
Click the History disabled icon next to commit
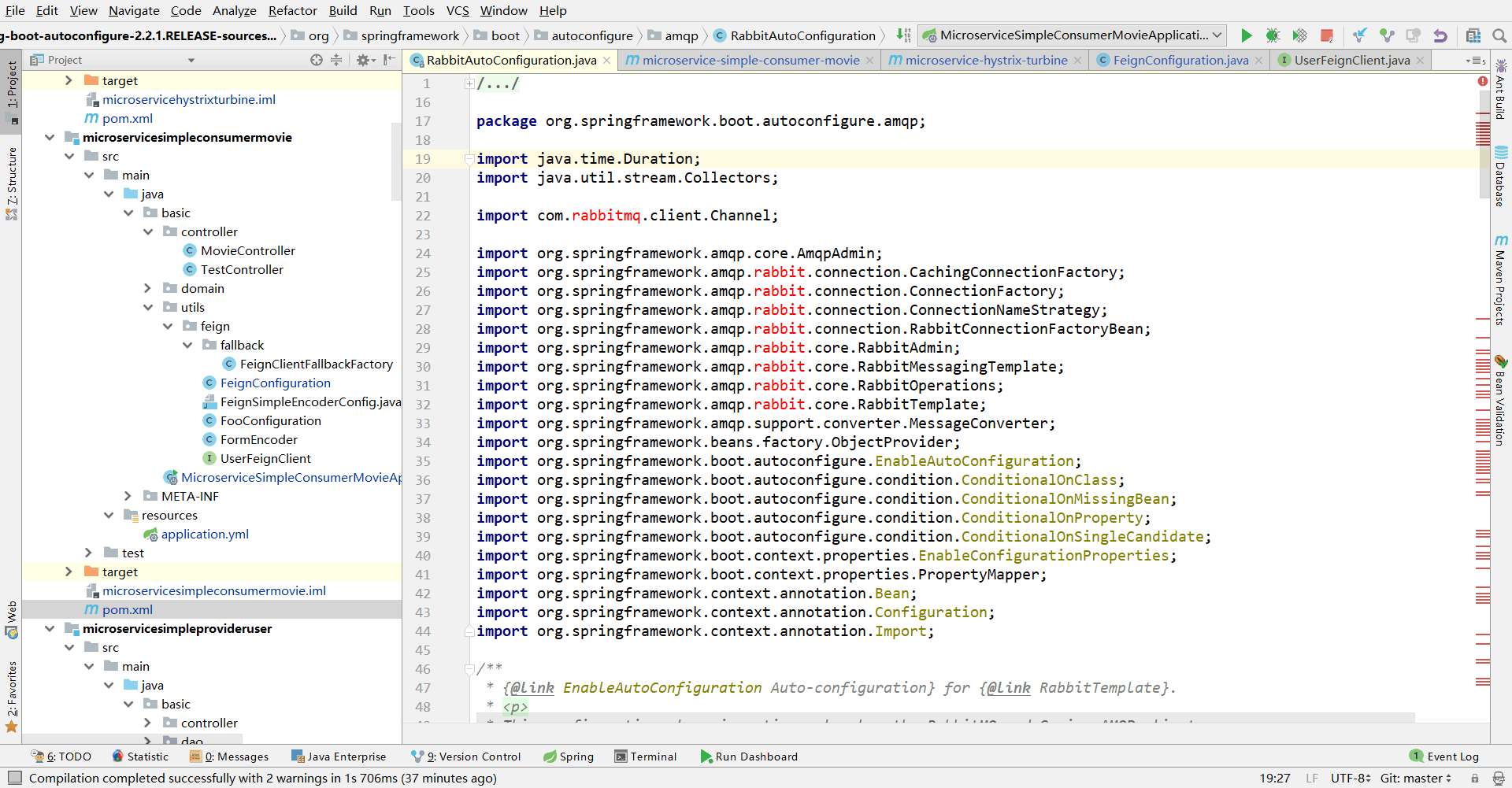pyautogui.click(x=1414, y=35)
